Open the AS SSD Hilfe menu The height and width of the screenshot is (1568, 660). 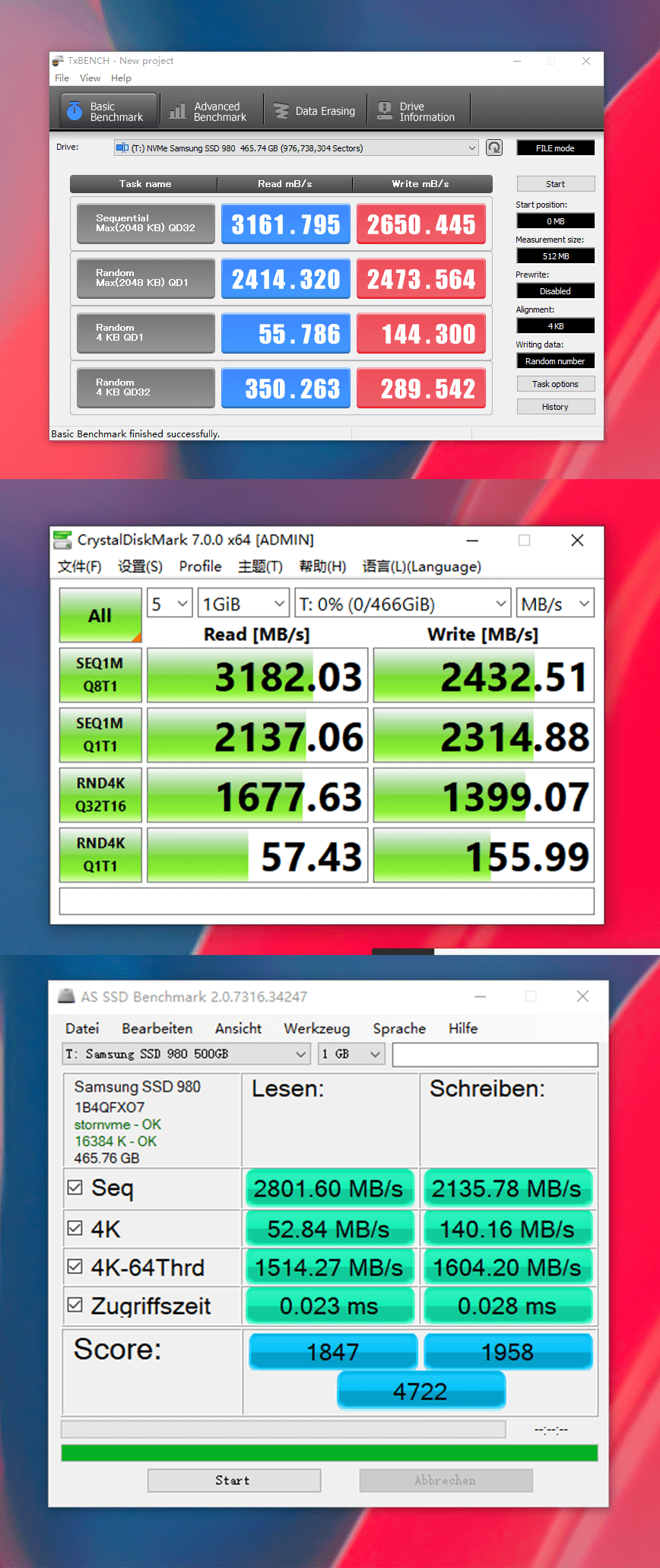462,1028
